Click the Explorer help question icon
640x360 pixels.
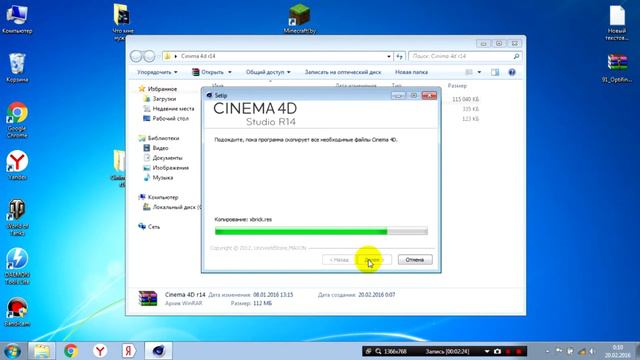point(512,72)
